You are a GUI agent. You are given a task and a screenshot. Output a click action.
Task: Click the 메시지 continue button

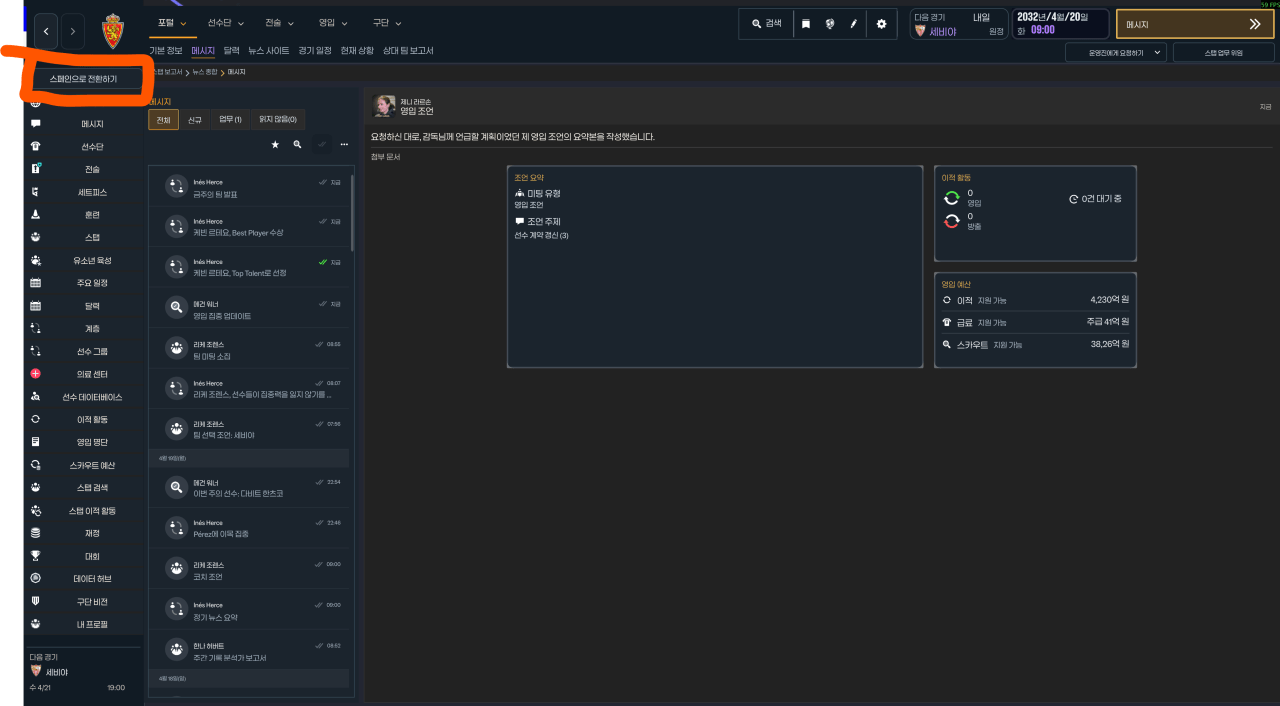point(1195,24)
